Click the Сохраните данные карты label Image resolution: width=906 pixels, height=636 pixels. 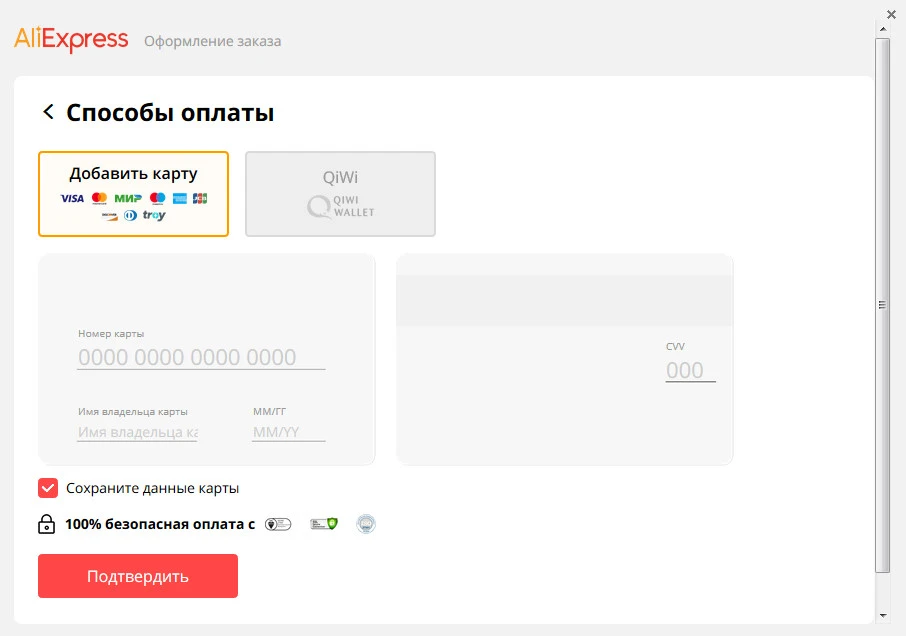pyautogui.click(x=153, y=488)
